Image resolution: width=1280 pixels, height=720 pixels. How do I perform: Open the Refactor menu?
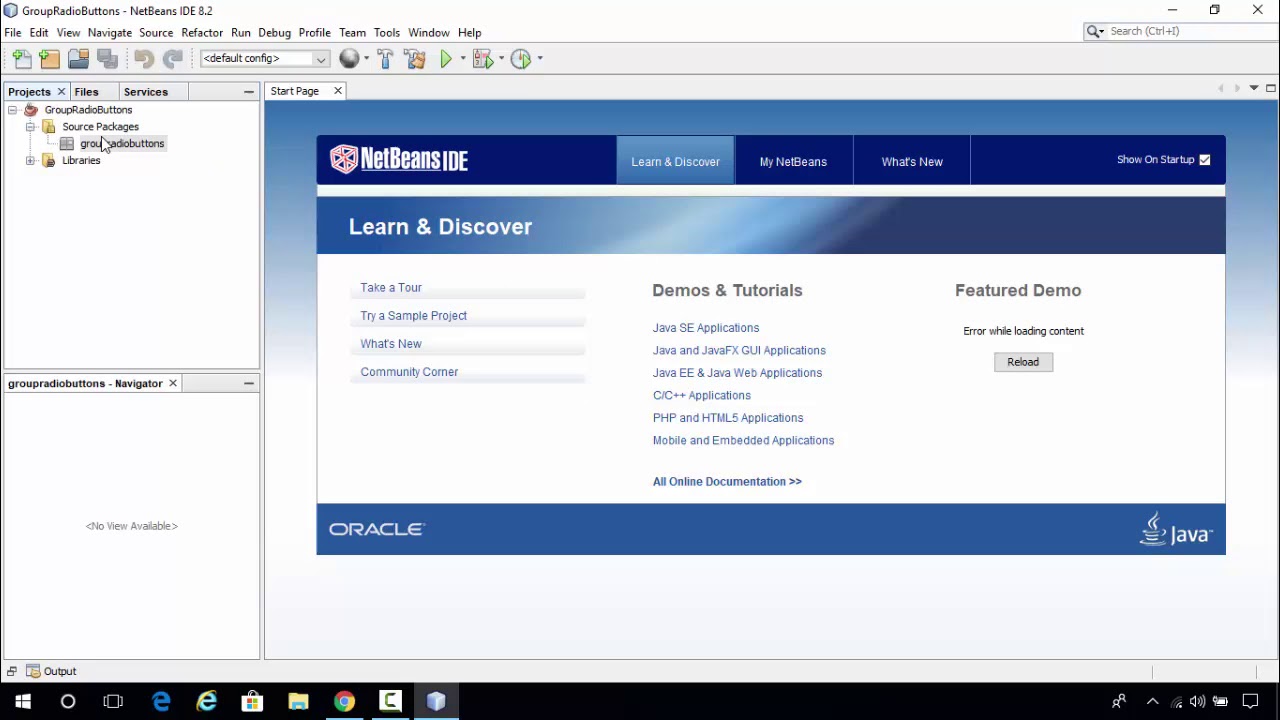click(202, 33)
